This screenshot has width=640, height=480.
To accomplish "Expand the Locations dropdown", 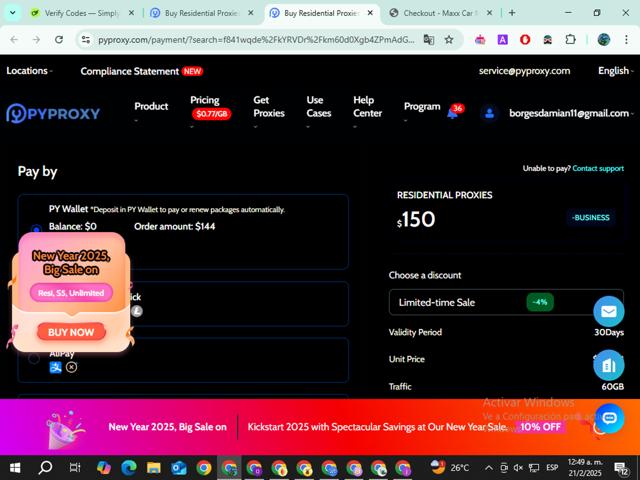I will pos(29,71).
